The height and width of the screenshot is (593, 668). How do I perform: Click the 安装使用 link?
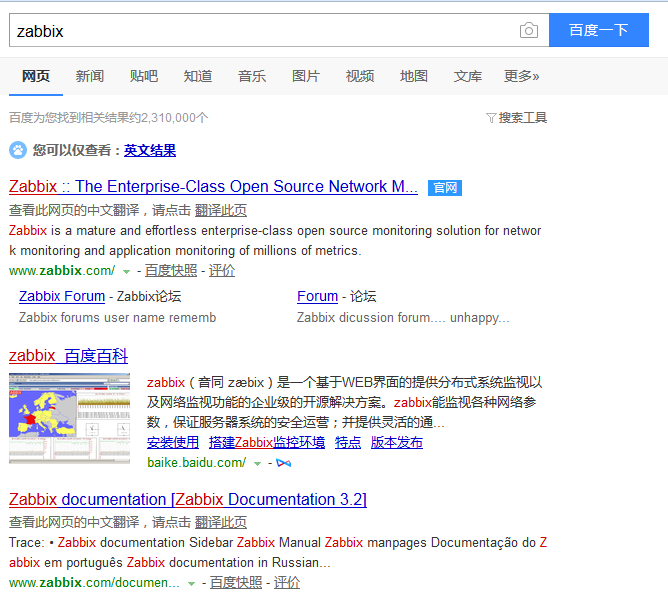pos(173,442)
